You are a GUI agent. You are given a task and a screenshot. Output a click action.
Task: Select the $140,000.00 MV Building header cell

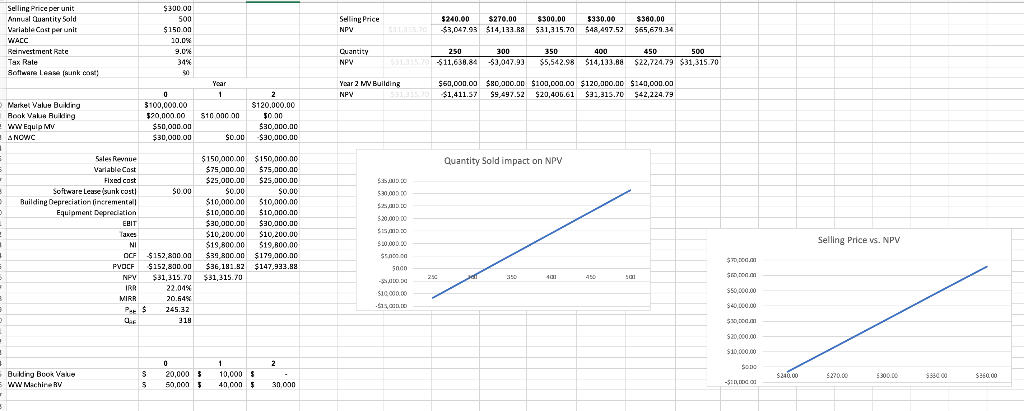coord(650,84)
